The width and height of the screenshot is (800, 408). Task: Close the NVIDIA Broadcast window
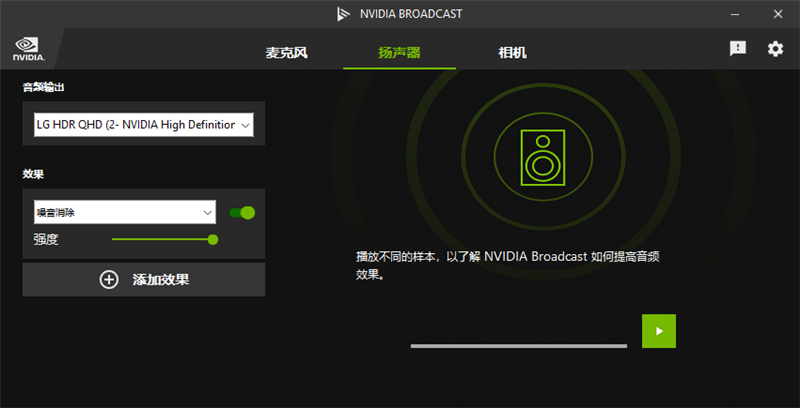(777, 14)
